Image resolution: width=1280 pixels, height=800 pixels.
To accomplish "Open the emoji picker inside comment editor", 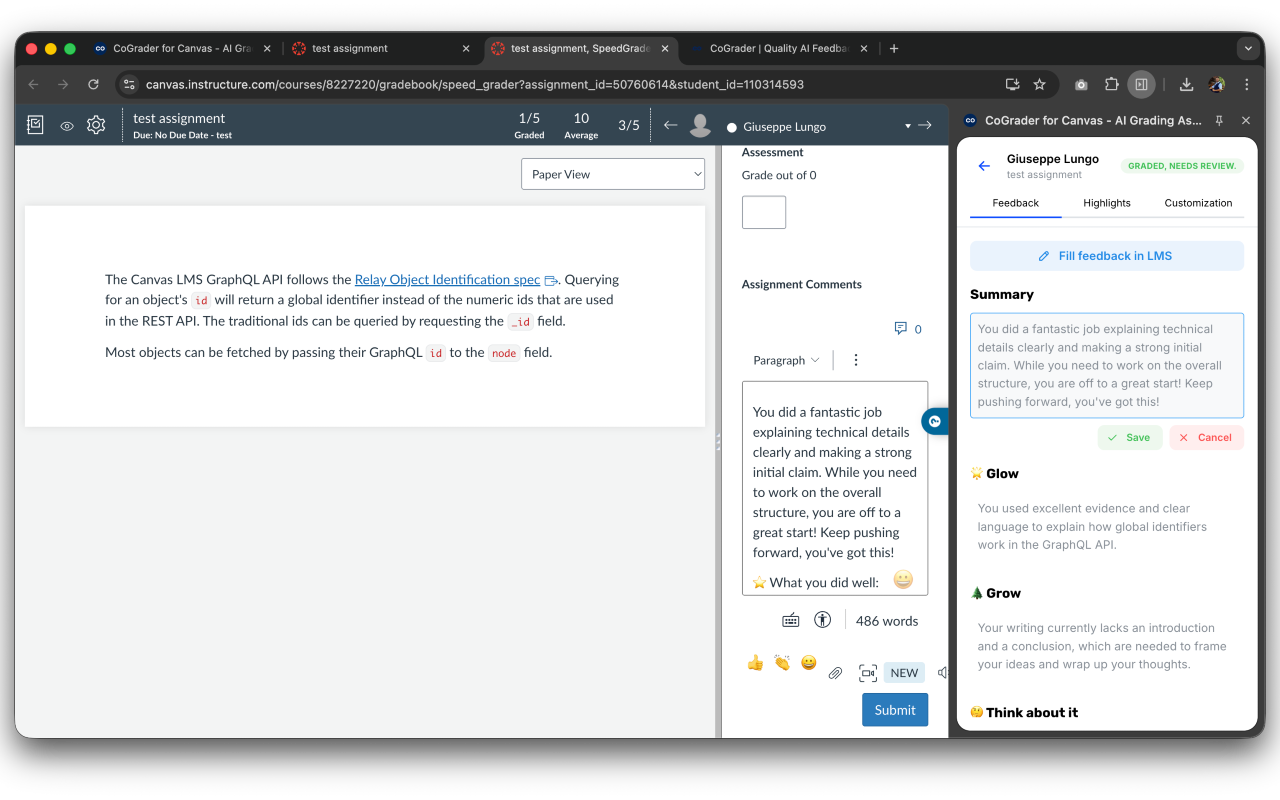I will tap(903, 579).
